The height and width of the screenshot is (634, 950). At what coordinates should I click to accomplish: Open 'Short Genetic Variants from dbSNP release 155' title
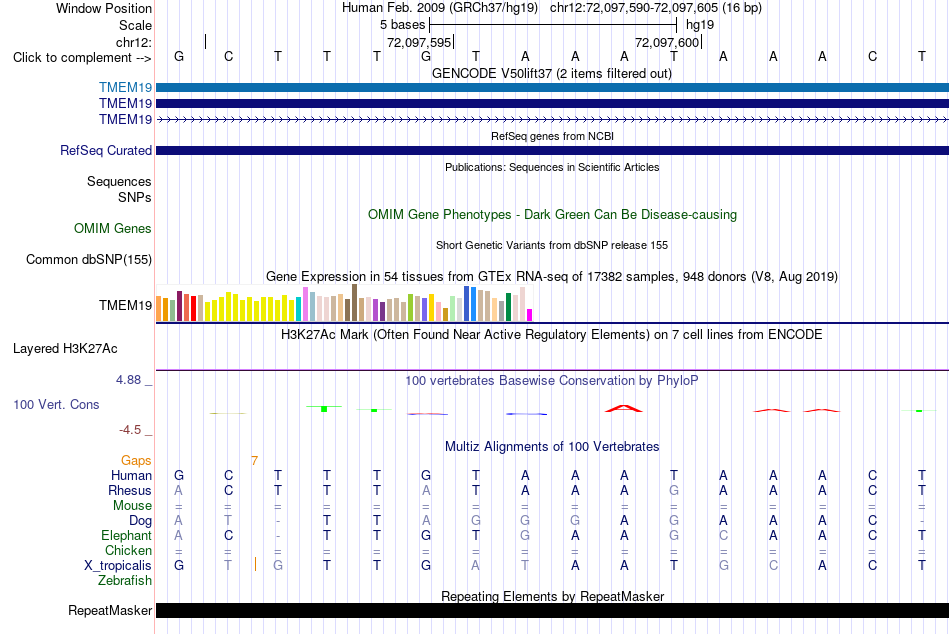click(x=552, y=245)
